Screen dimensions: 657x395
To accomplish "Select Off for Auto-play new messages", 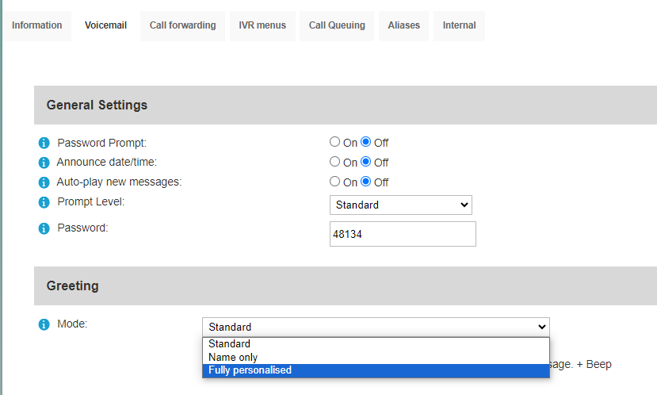I will (366, 181).
